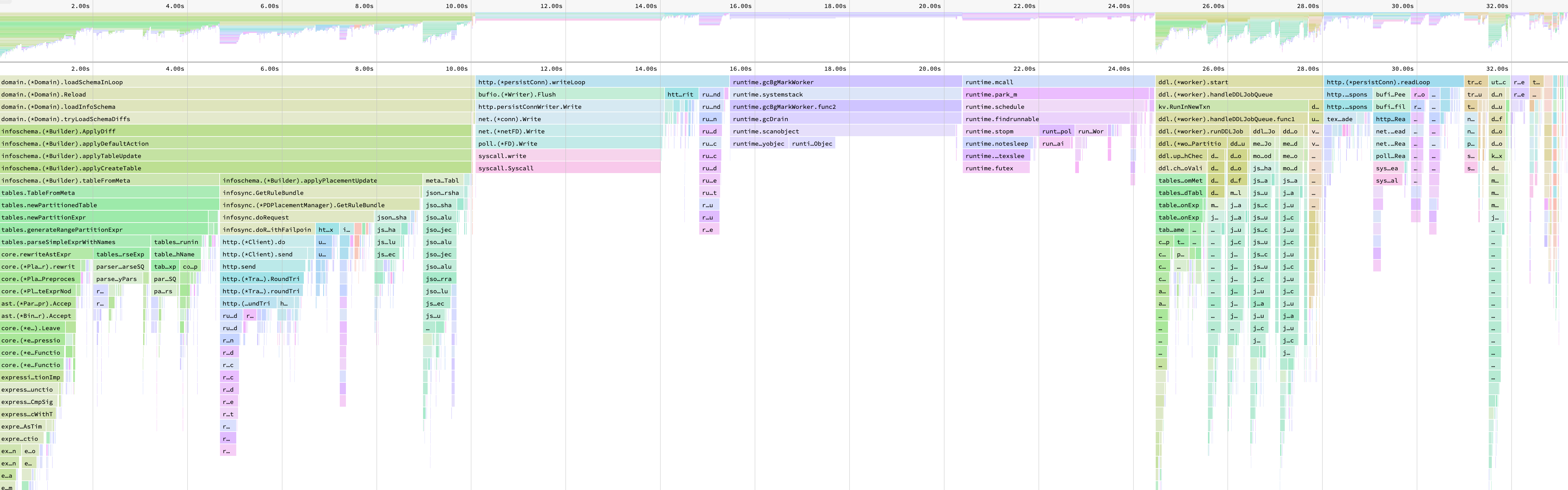
Task: Select infoschema.(*Builder).ApplyDiff frame
Action: [x=236, y=131]
